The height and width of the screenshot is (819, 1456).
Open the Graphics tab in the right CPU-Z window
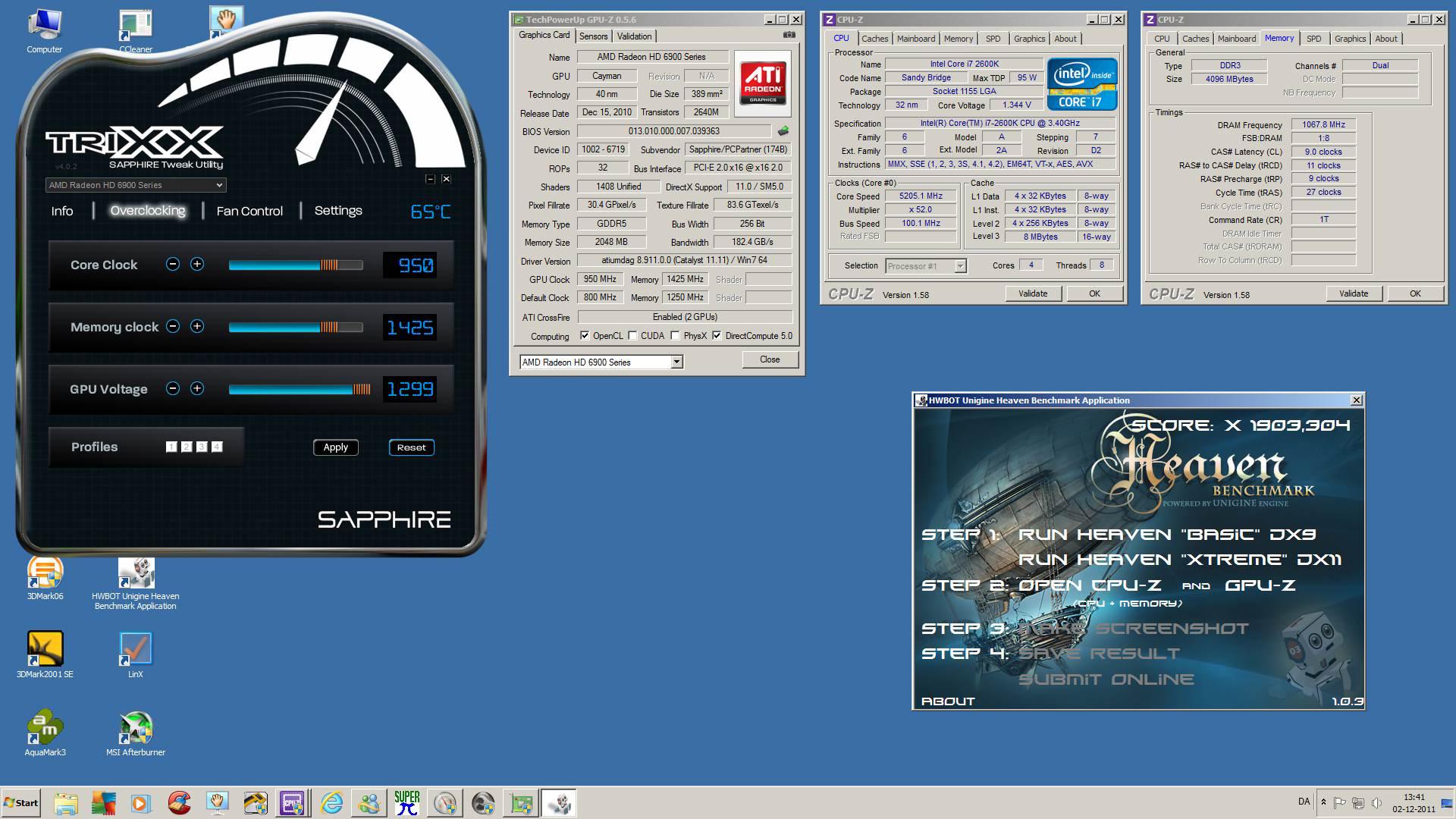coord(1350,39)
